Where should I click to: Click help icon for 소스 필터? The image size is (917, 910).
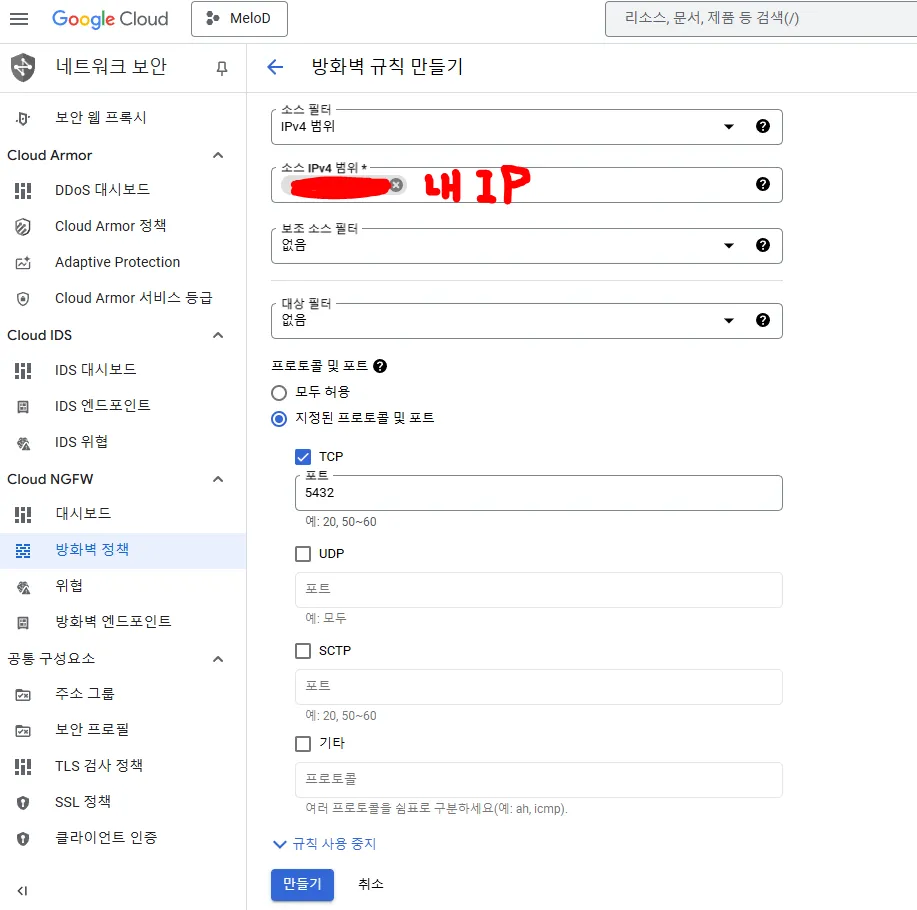pos(763,126)
